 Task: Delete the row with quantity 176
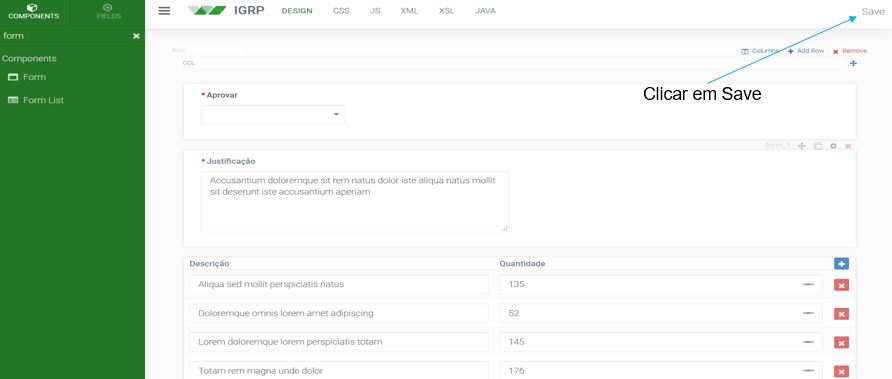(841, 371)
